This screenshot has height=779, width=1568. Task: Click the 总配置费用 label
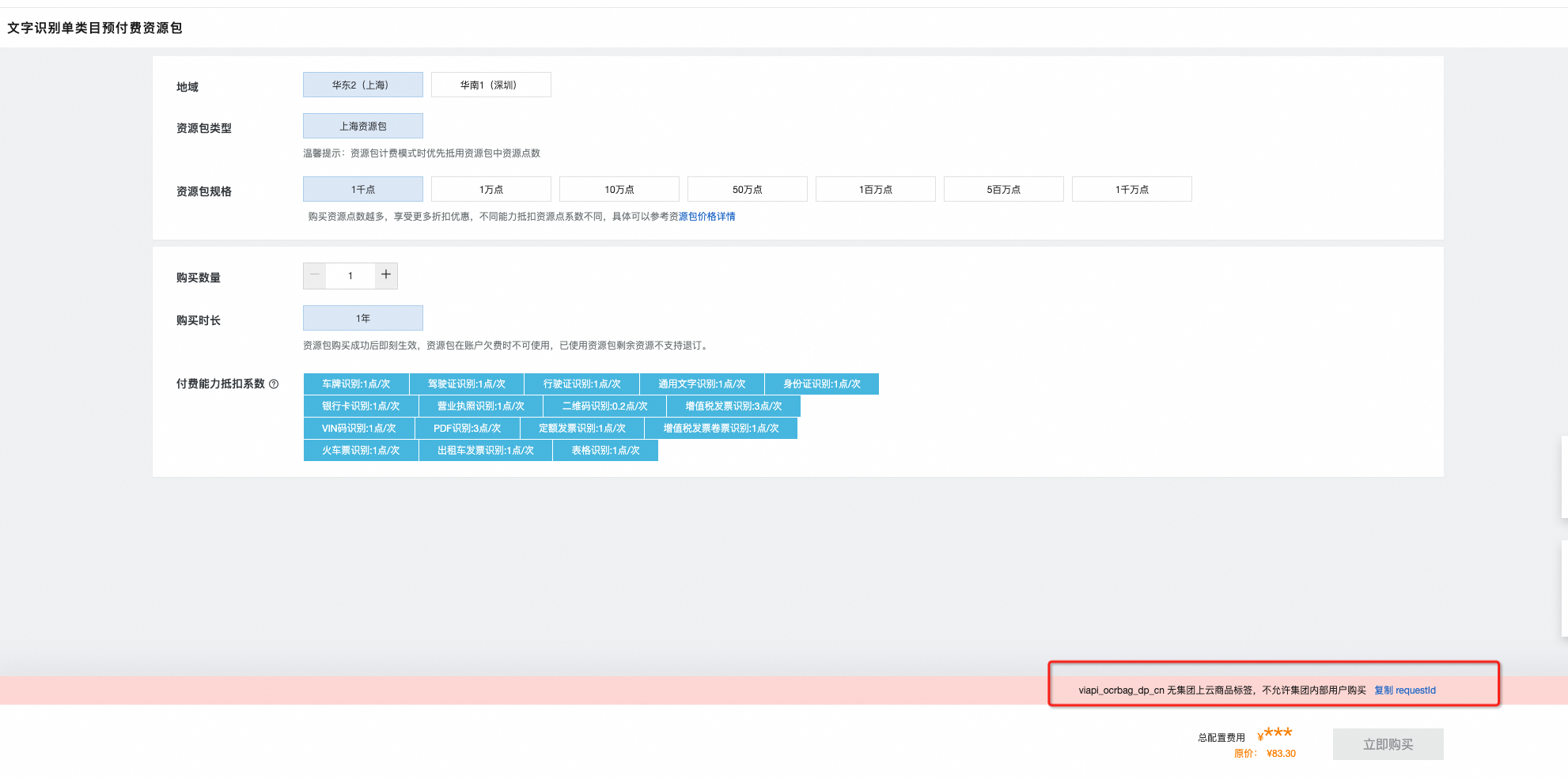coord(1221,738)
